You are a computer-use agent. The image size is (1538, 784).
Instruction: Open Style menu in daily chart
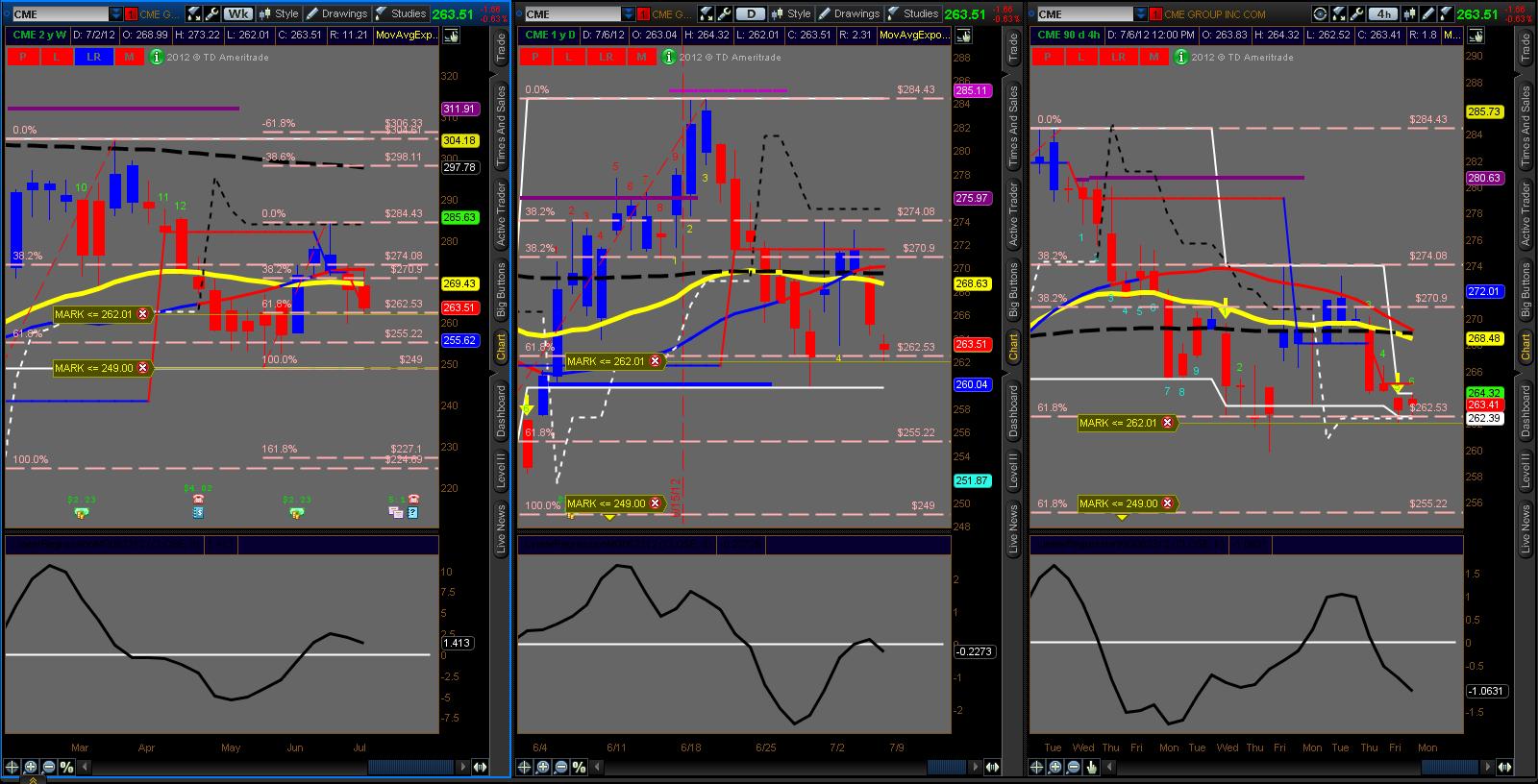pyautogui.click(x=791, y=13)
